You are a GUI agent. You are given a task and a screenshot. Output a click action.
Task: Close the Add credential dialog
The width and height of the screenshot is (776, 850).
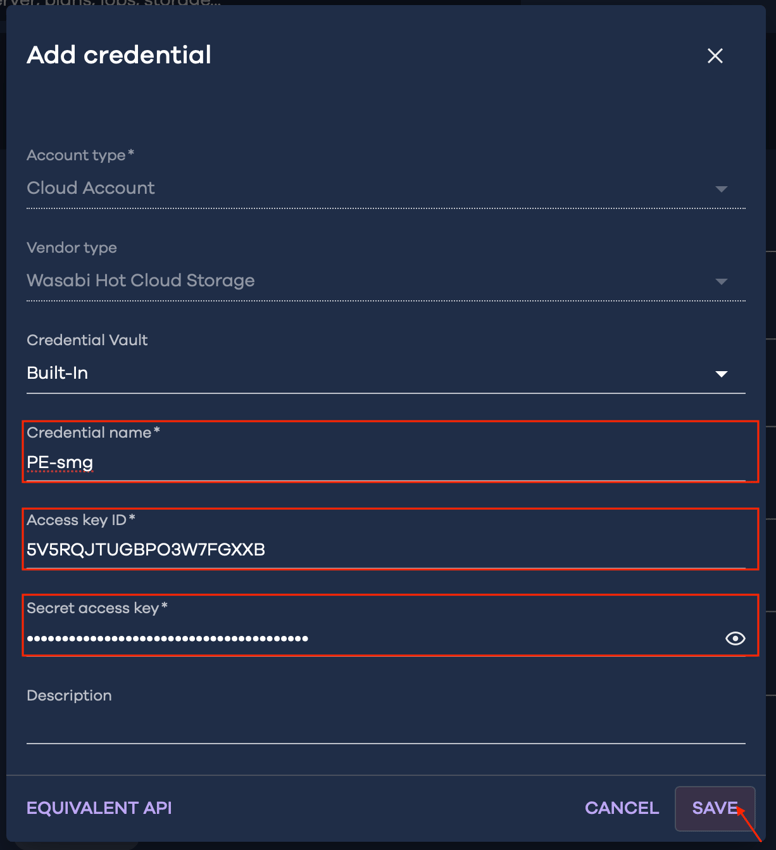(715, 55)
